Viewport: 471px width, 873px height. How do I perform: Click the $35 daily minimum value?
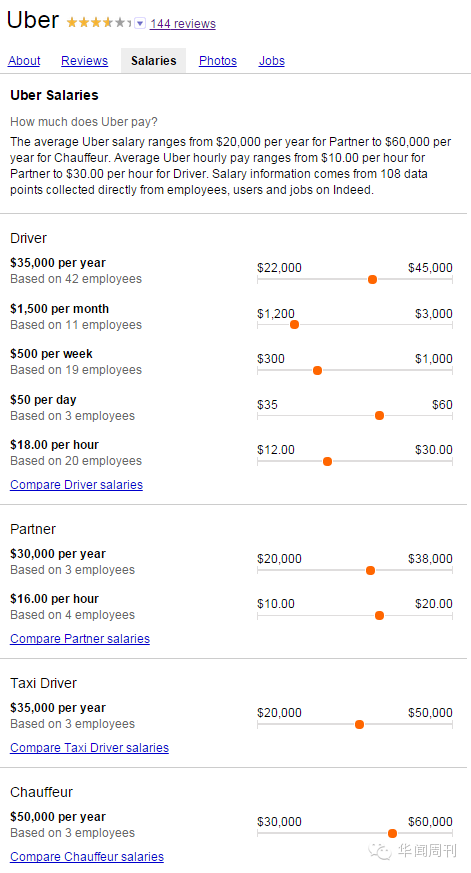(x=267, y=405)
